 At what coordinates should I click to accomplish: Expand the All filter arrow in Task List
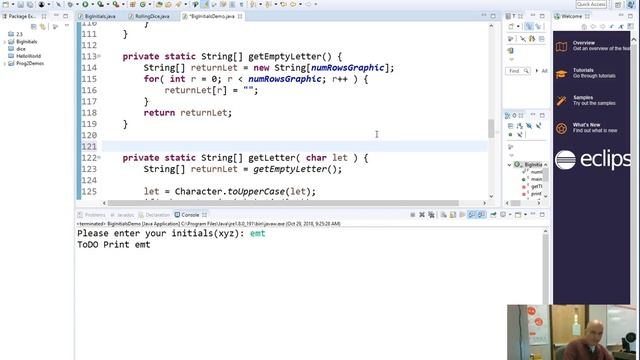point(537,71)
